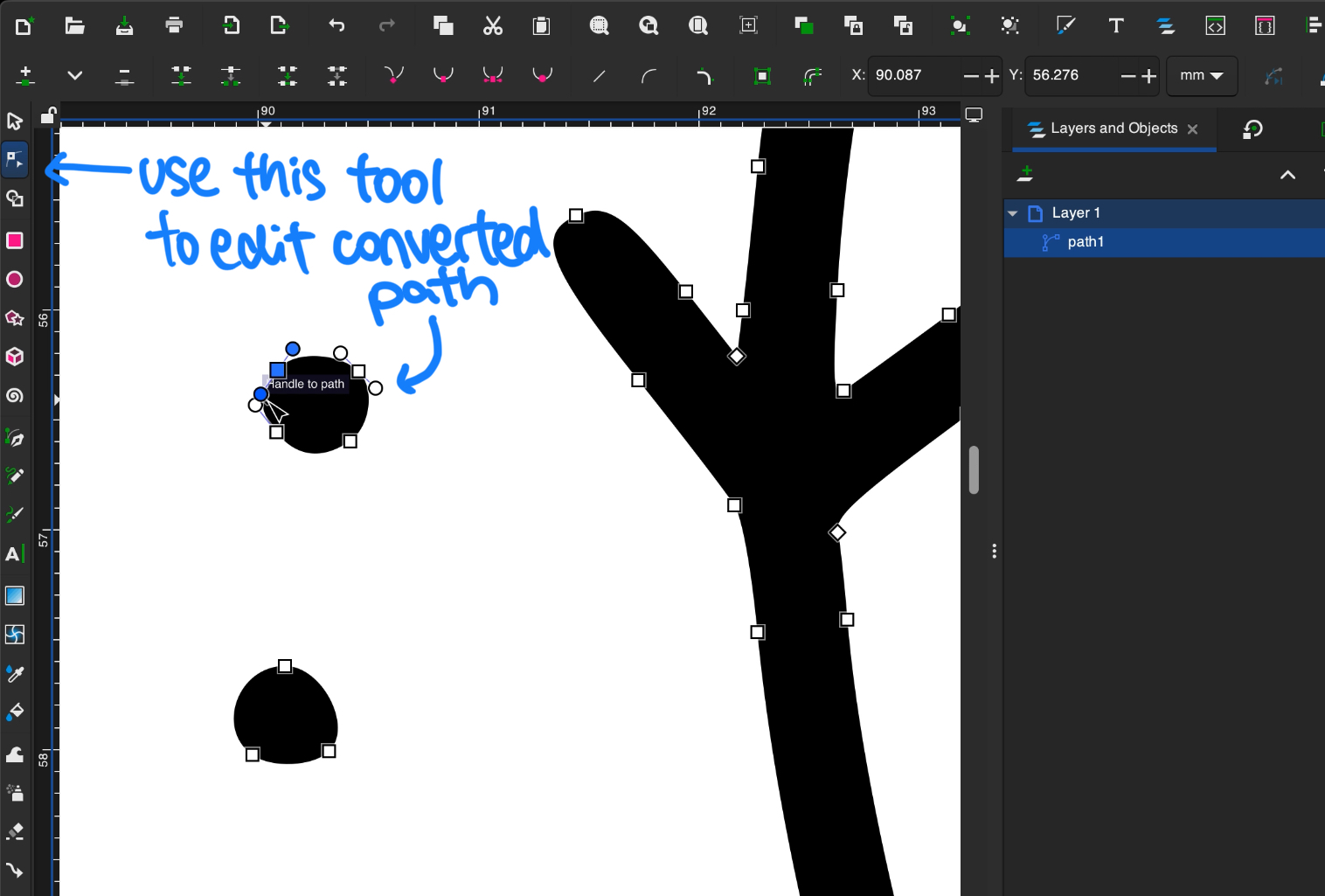The image size is (1325, 896).
Task: Open the mm units dropdown
Action: click(x=1201, y=76)
